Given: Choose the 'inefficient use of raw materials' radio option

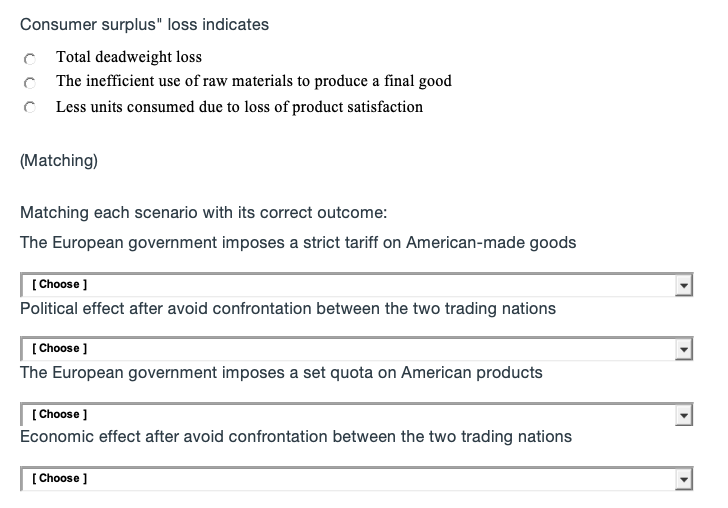Looking at the screenshot, I should 30,82.
